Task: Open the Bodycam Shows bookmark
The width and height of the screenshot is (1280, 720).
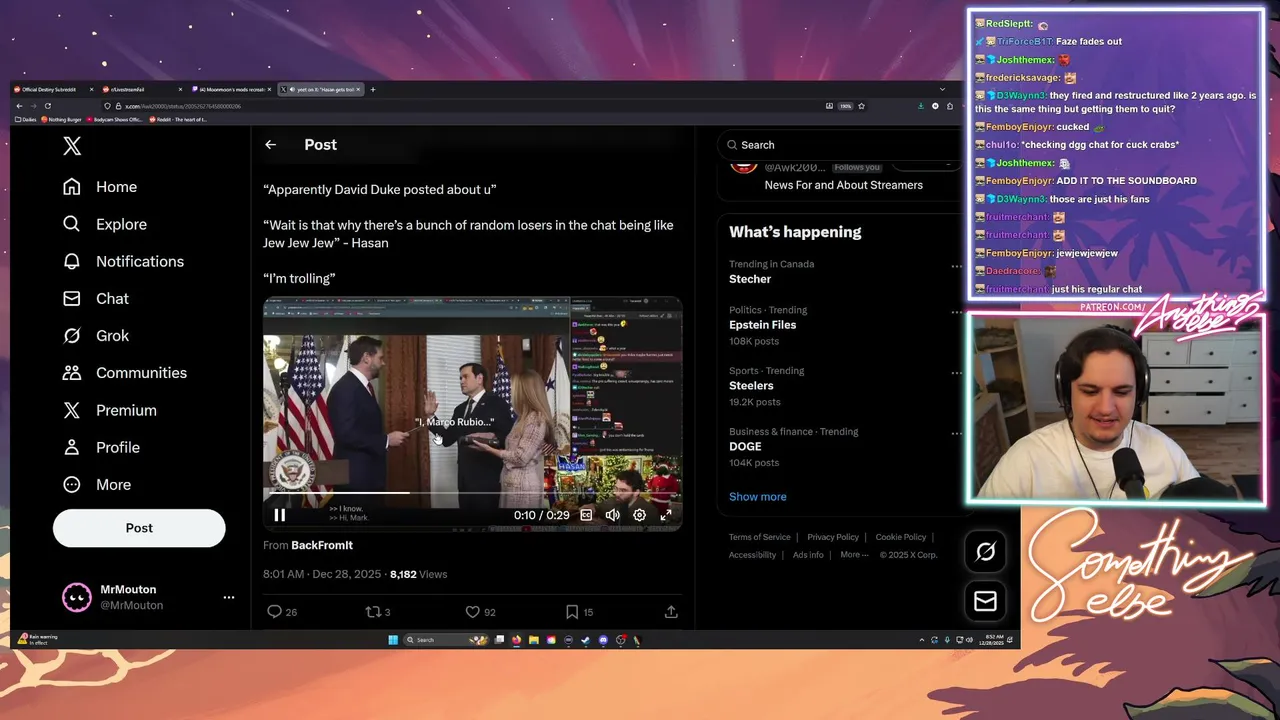Action: click(115, 119)
